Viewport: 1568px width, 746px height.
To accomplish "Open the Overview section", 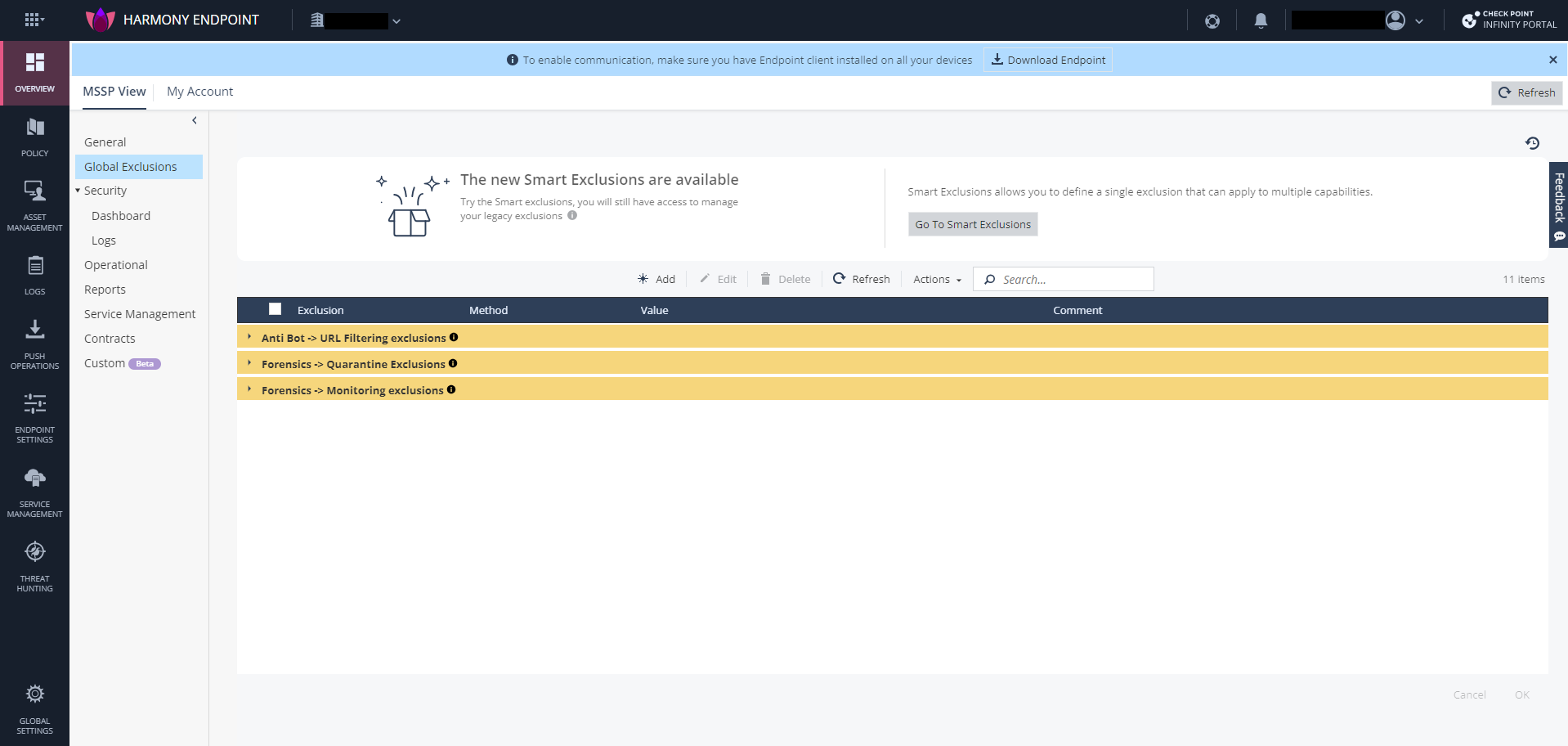I will tap(35, 73).
